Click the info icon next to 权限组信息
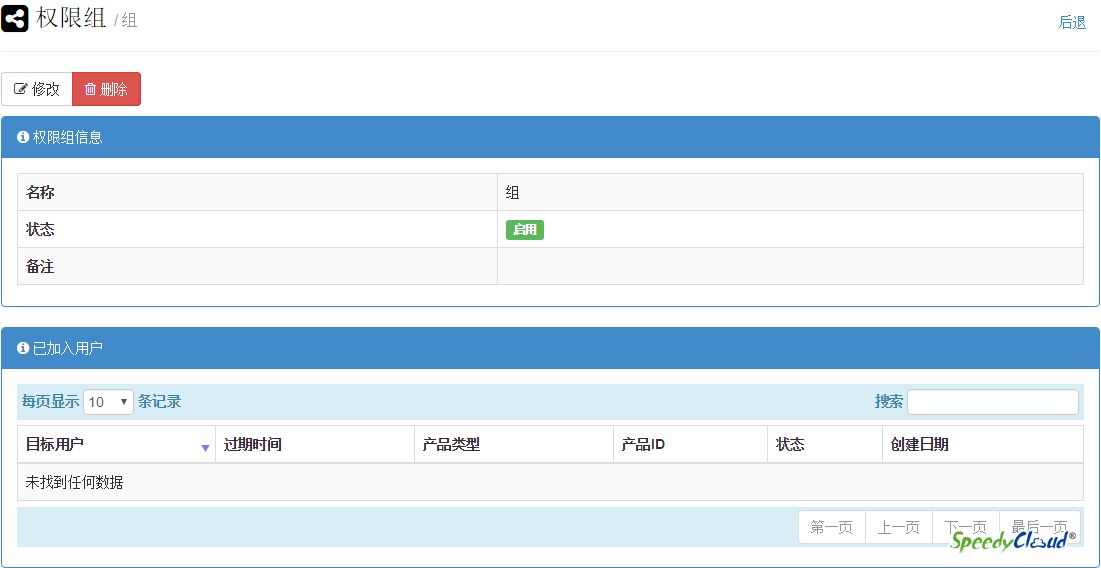Image resolution: width=1101 pixels, height=568 pixels. point(22,137)
